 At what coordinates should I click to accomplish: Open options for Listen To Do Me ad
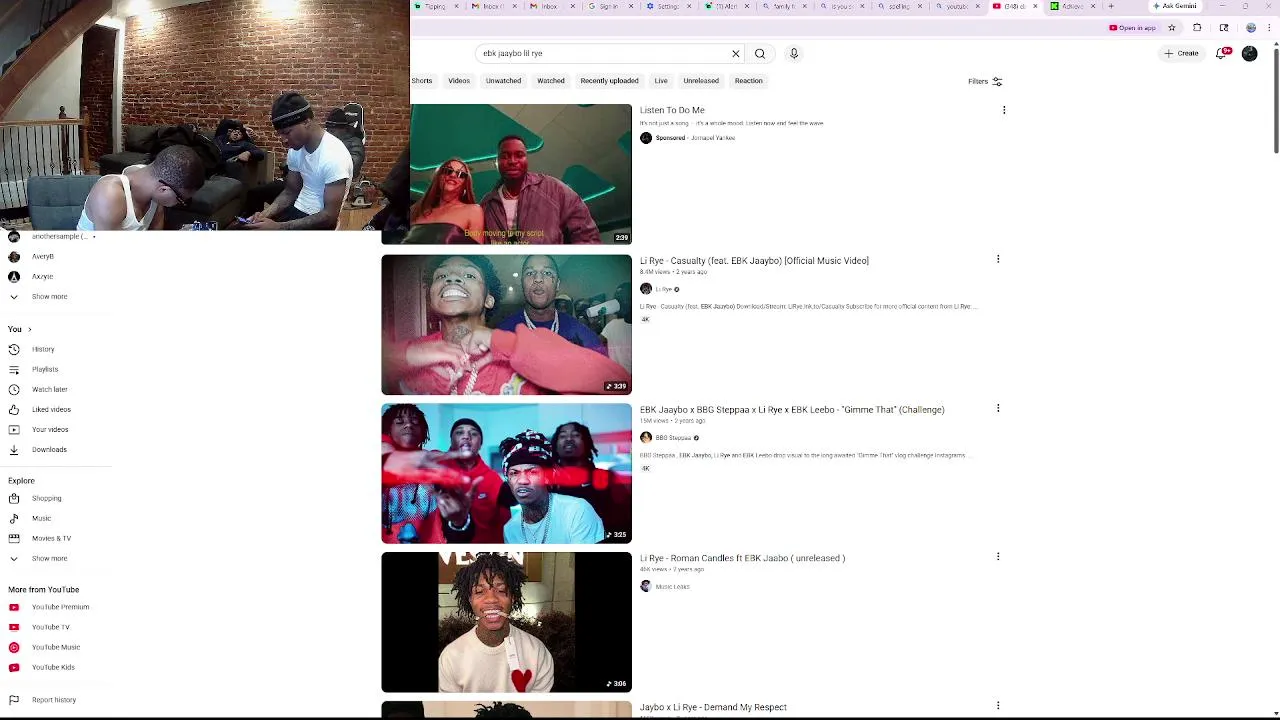(x=1005, y=110)
